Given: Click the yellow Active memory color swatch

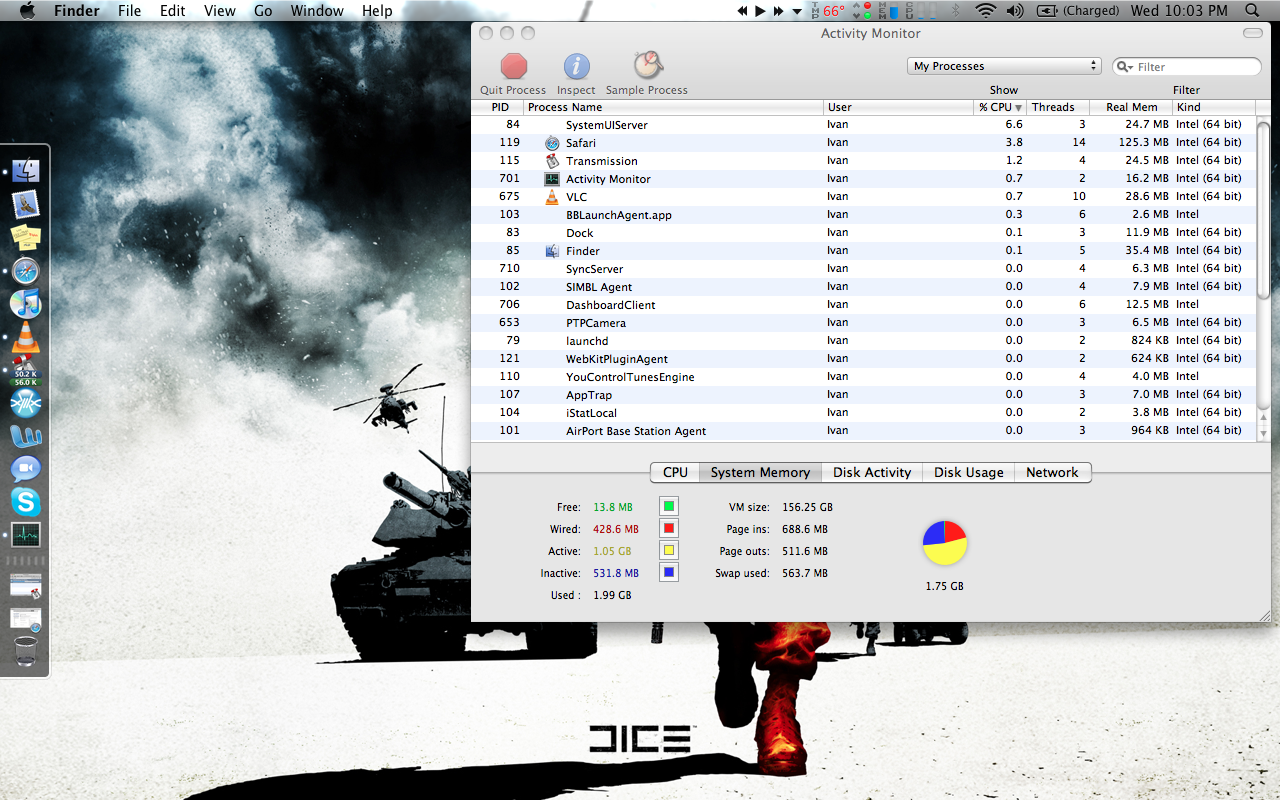Looking at the screenshot, I should pyautogui.click(x=669, y=551).
